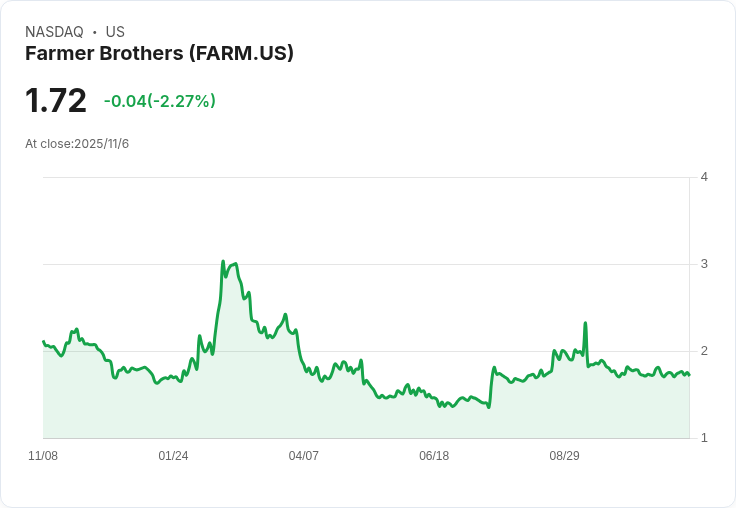Click the chart line's leftmost start point
The height and width of the screenshot is (508, 736).
[44, 341]
